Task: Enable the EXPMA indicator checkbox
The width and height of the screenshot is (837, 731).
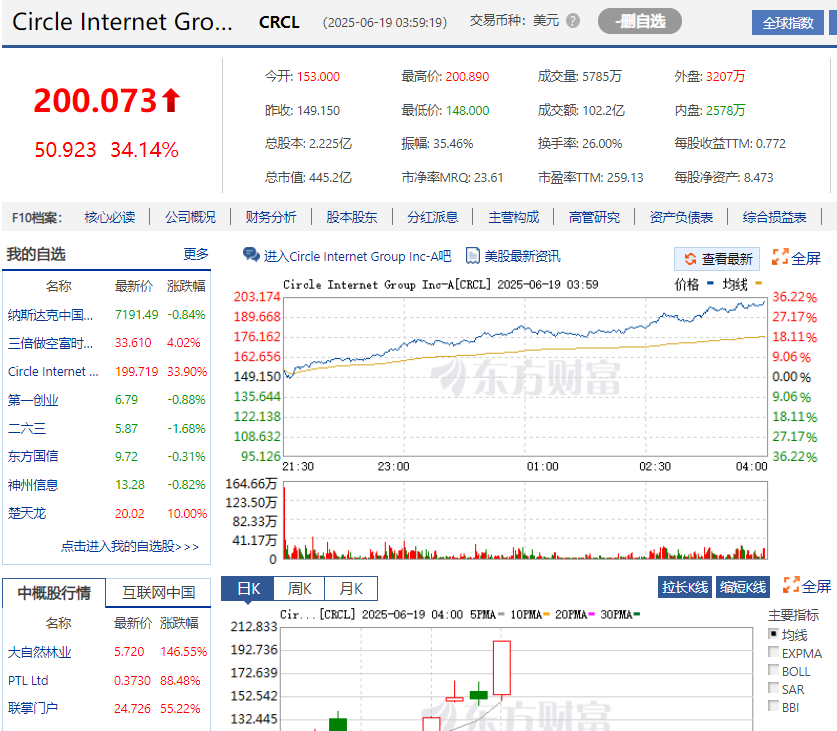Action: point(773,651)
